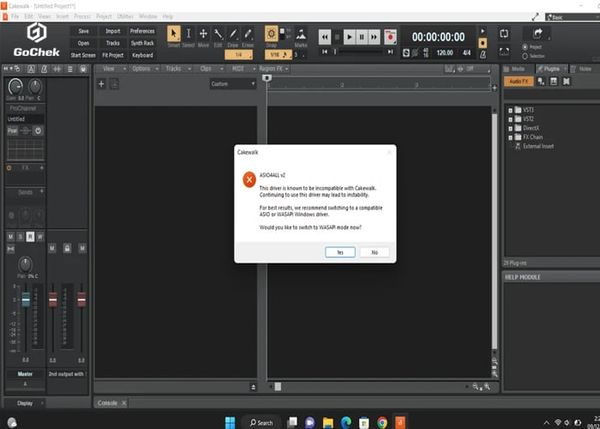Image resolution: width=600 pixels, height=429 pixels.
Task: Open the Custom track control dropdown
Action: coord(233,84)
